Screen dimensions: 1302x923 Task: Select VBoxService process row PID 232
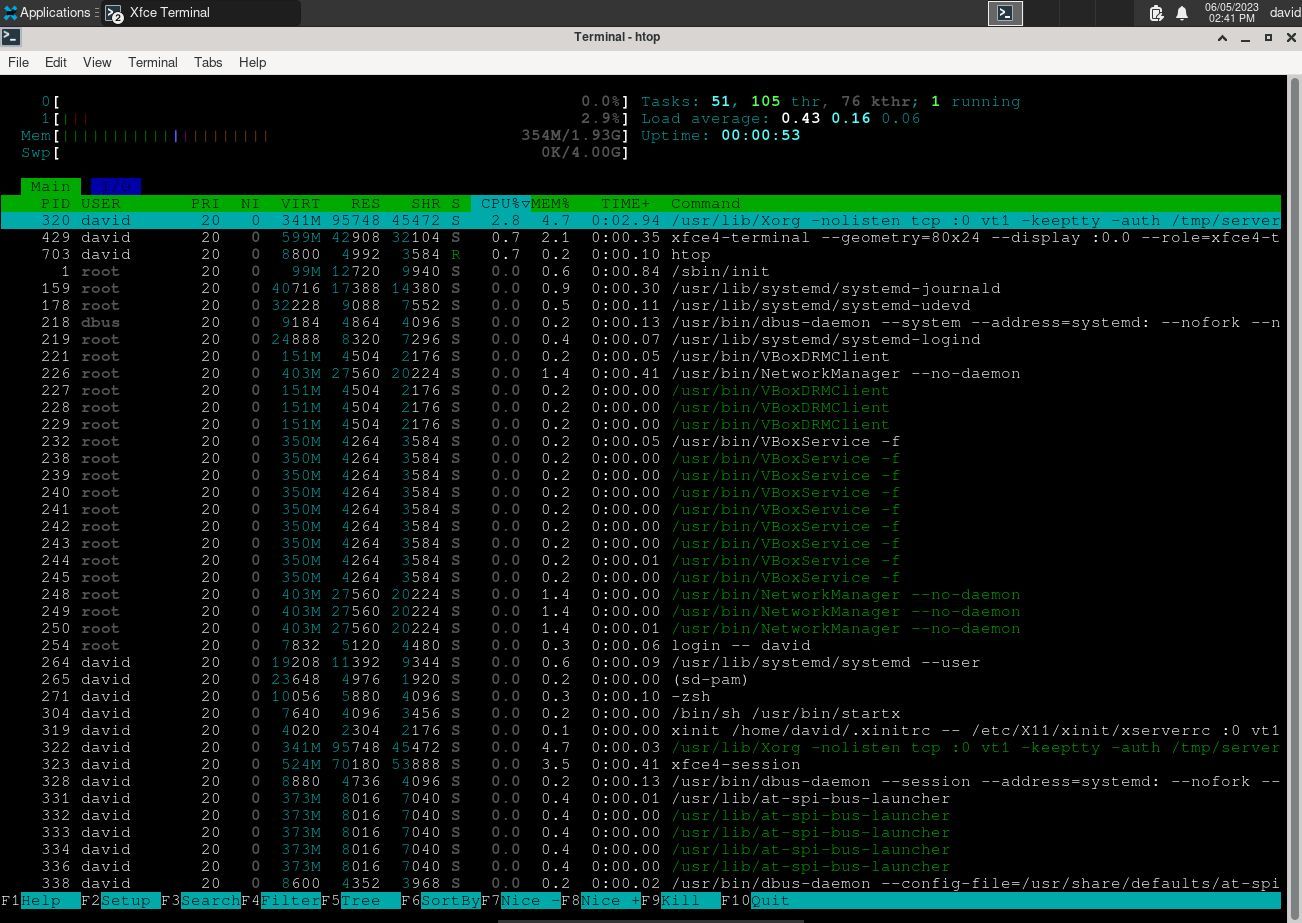tap(640, 441)
